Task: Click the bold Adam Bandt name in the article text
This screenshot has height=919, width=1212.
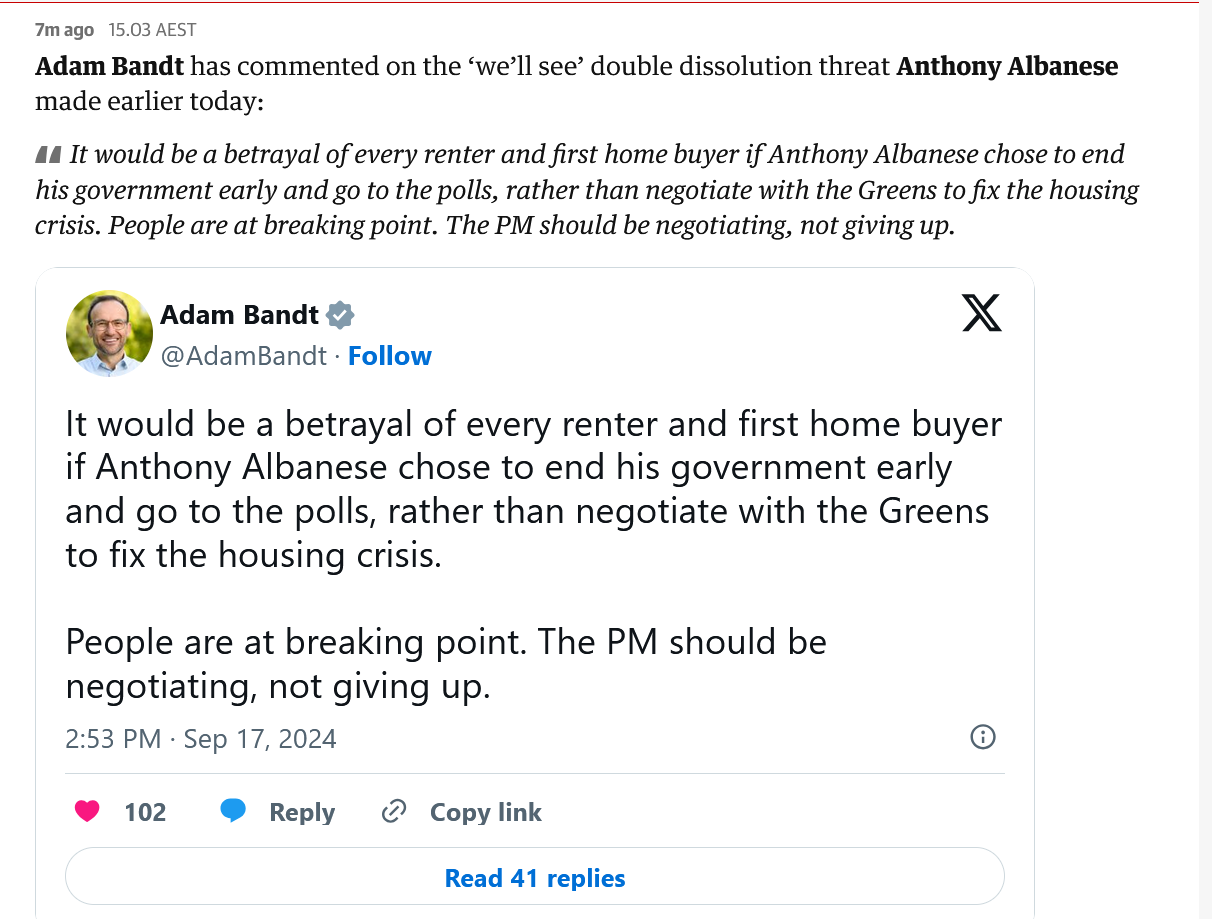Action: pyautogui.click(x=110, y=67)
